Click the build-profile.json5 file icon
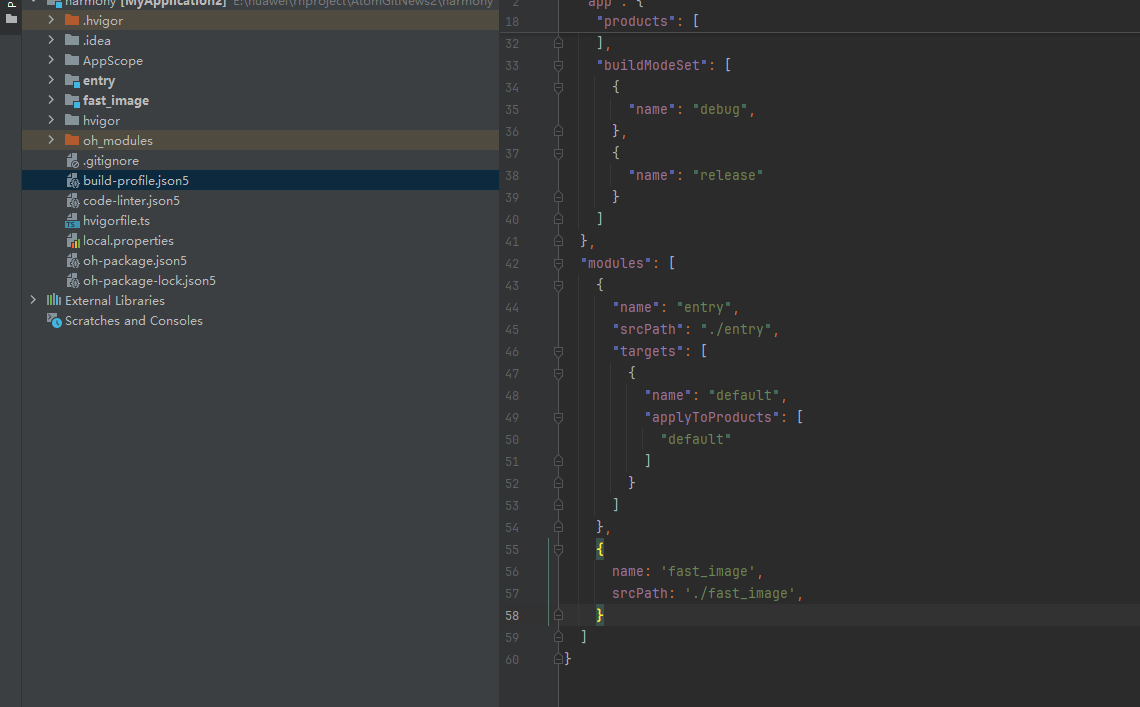1140x707 pixels. pos(73,180)
